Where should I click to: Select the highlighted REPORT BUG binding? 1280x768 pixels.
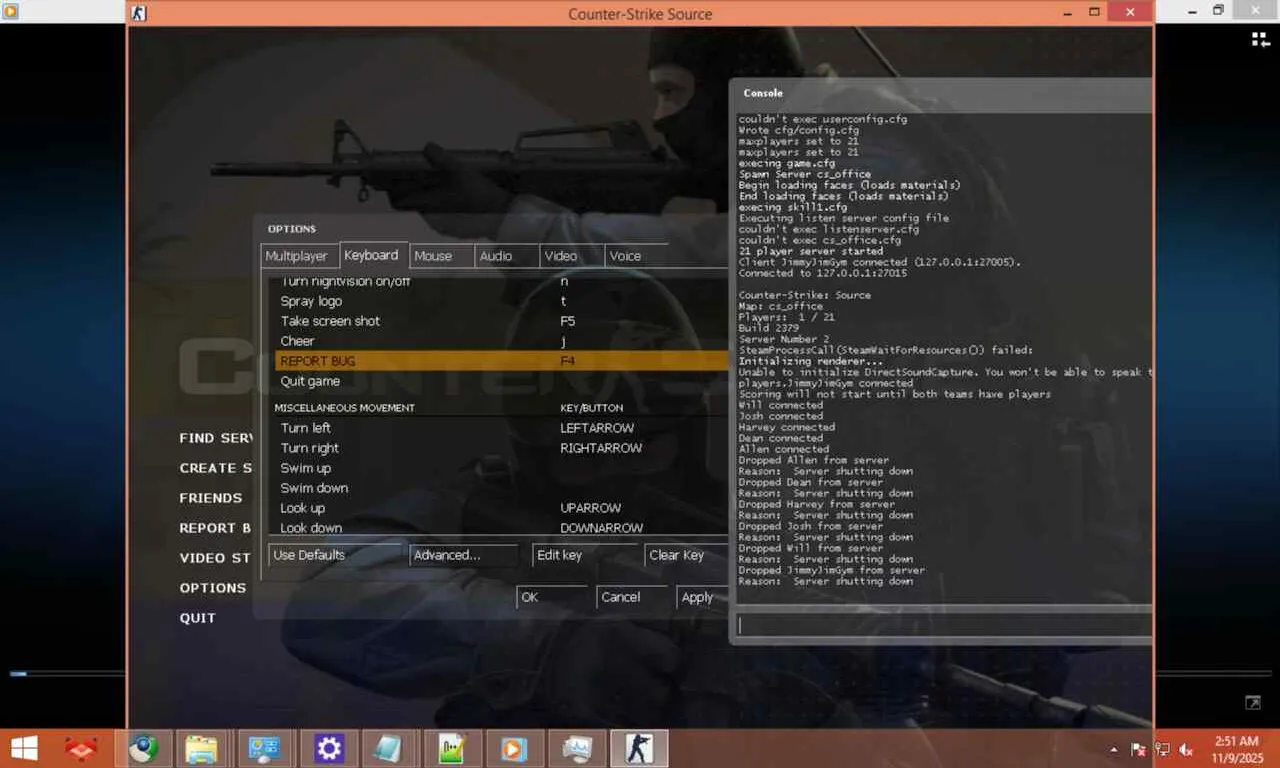[501, 361]
